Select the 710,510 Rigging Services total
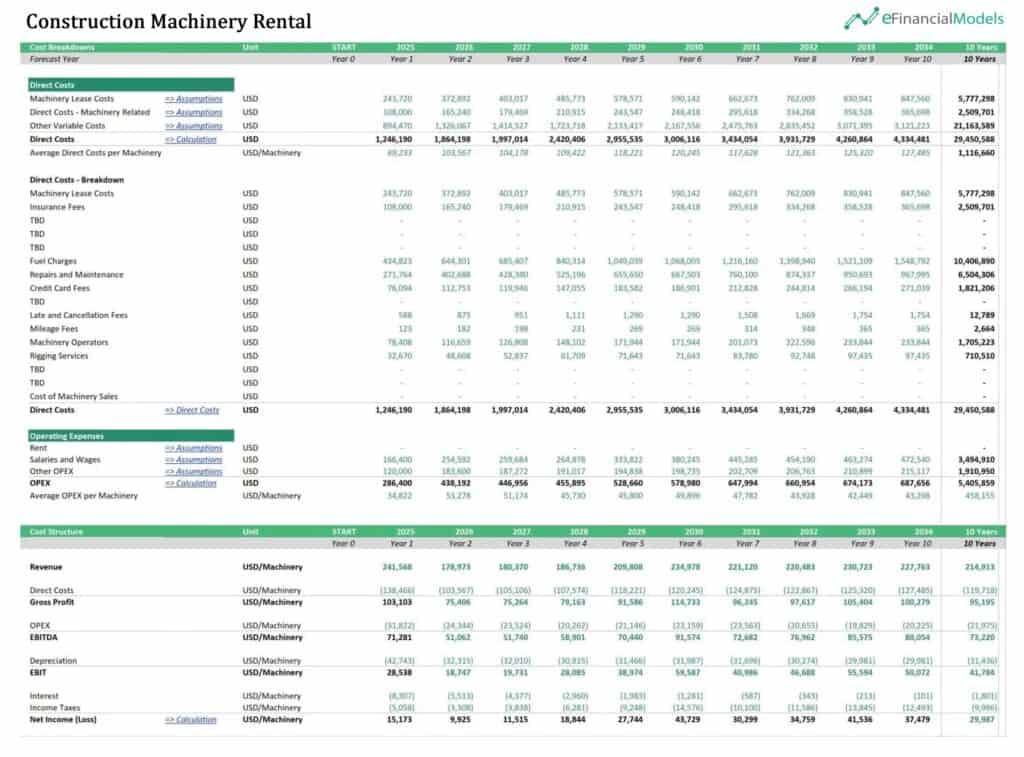The width and height of the screenshot is (1024, 757). click(980, 356)
